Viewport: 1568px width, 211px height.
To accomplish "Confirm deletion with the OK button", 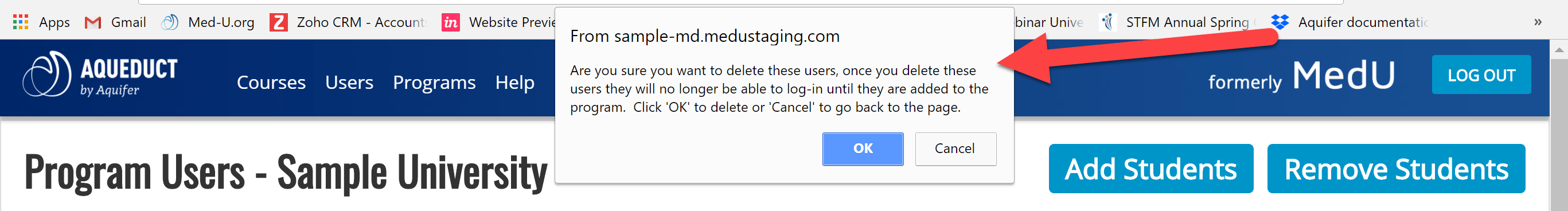I will [x=863, y=149].
